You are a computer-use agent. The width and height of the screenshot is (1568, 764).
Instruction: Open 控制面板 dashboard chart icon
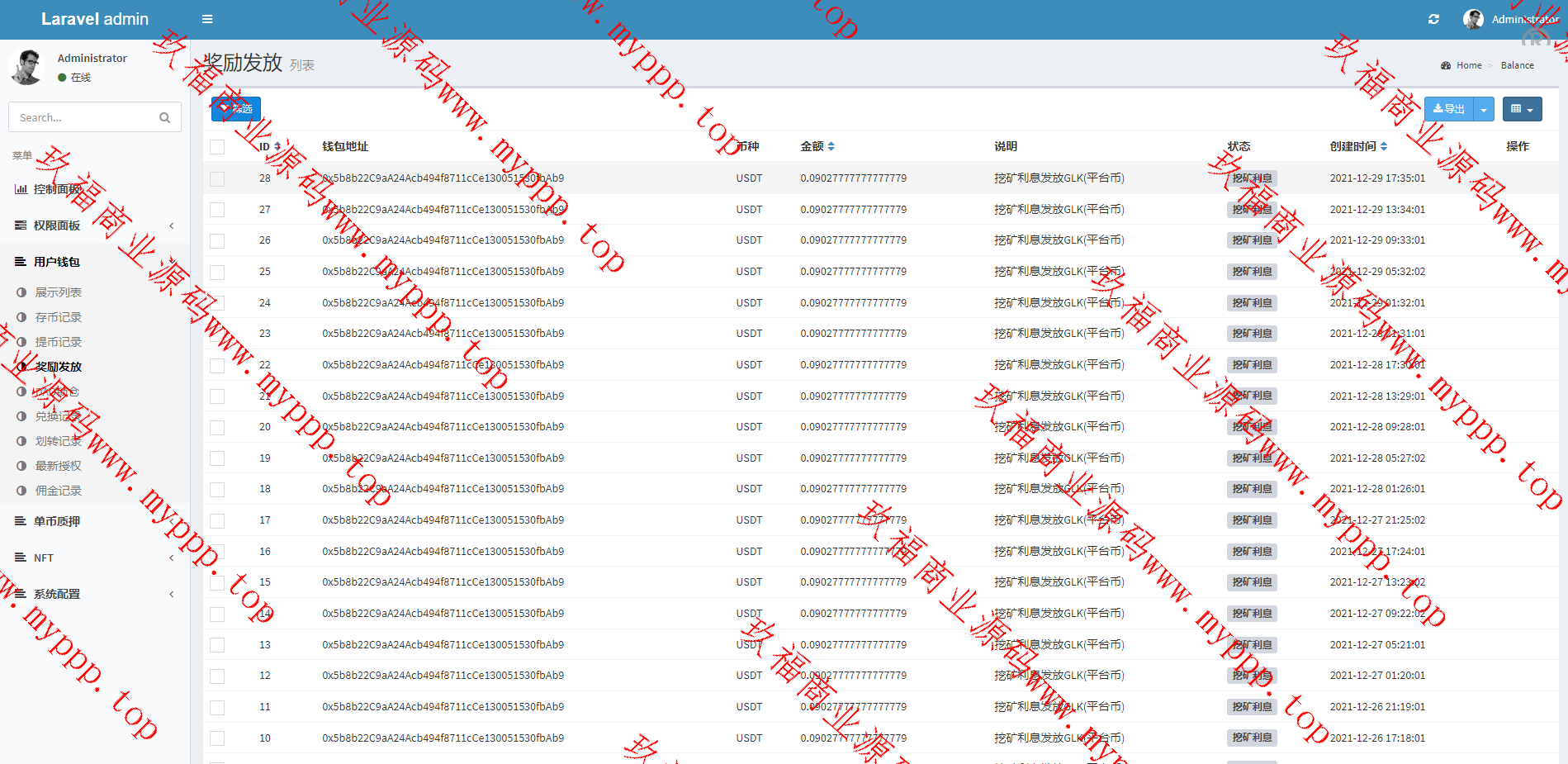21,189
